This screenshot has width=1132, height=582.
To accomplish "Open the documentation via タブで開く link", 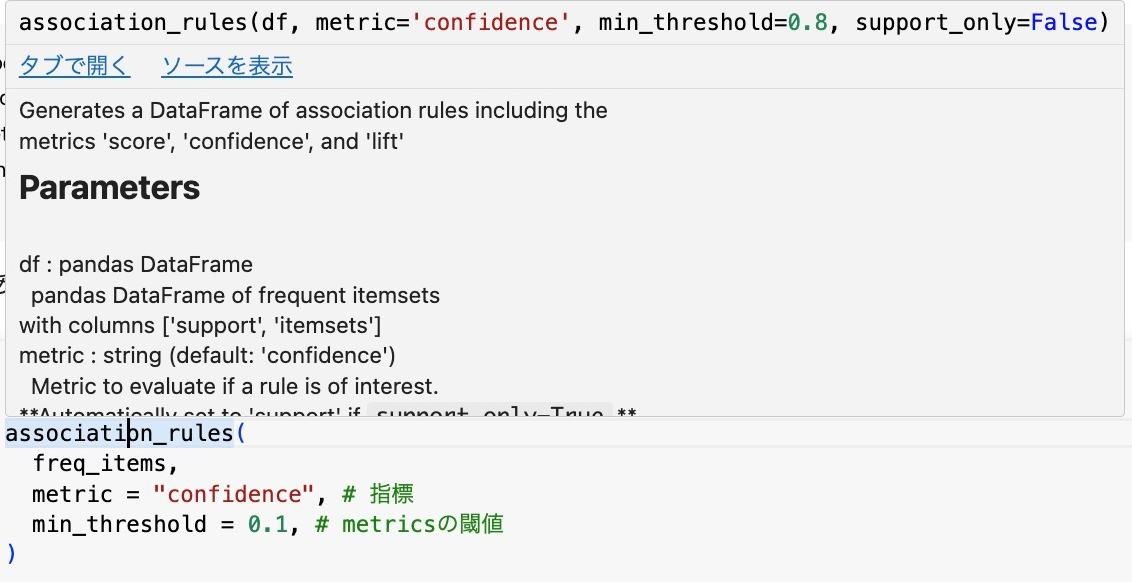I will 74,67.
